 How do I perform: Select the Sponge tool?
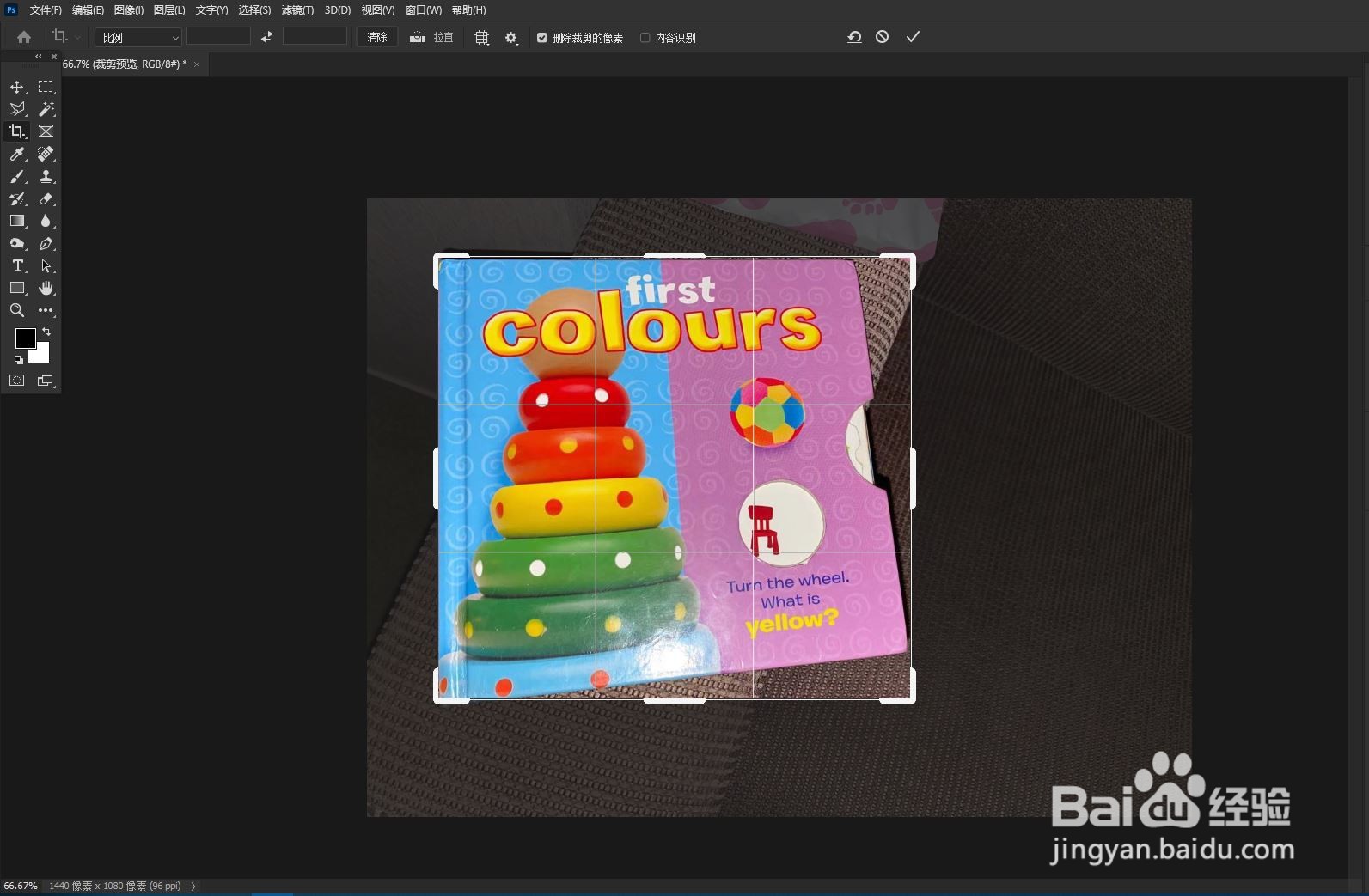[17, 243]
